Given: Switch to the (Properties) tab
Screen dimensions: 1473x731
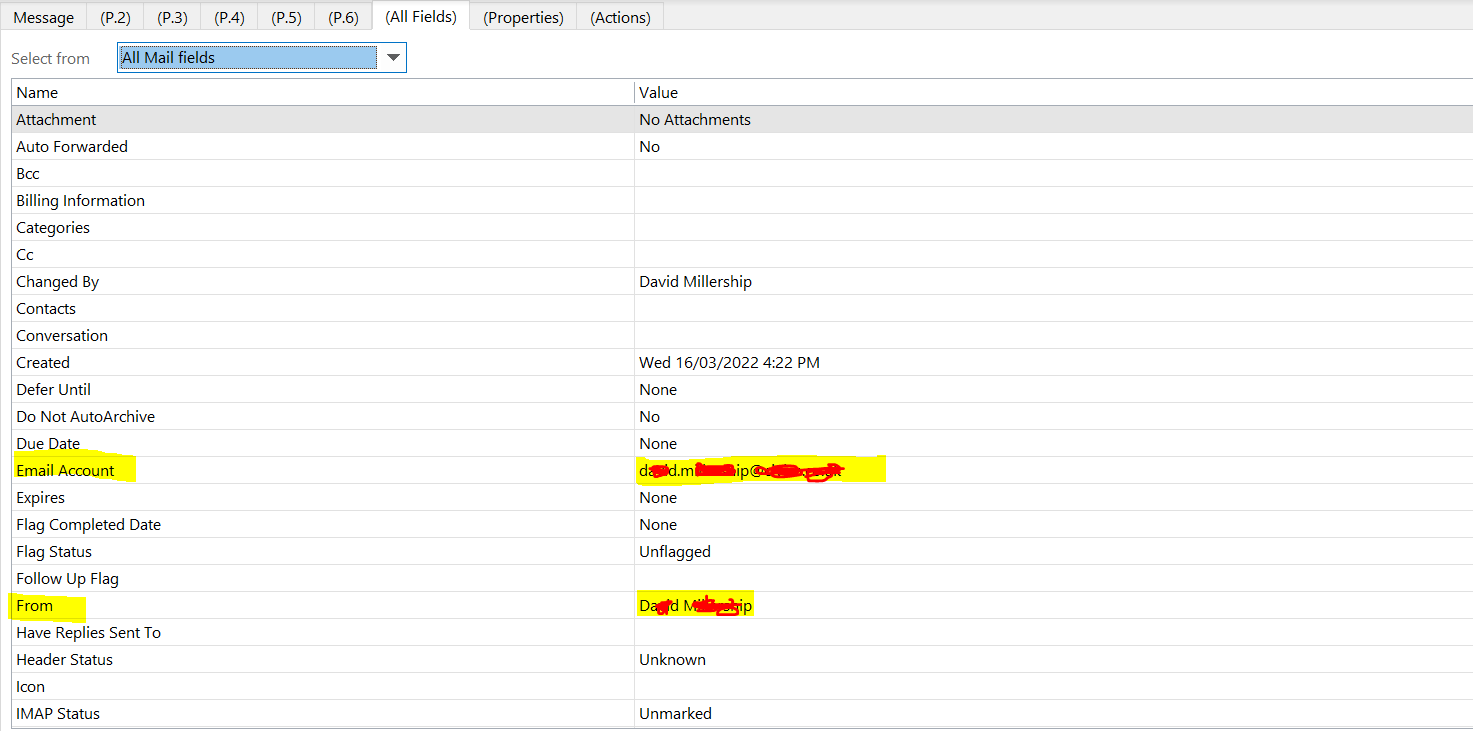Looking at the screenshot, I should coord(523,17).
